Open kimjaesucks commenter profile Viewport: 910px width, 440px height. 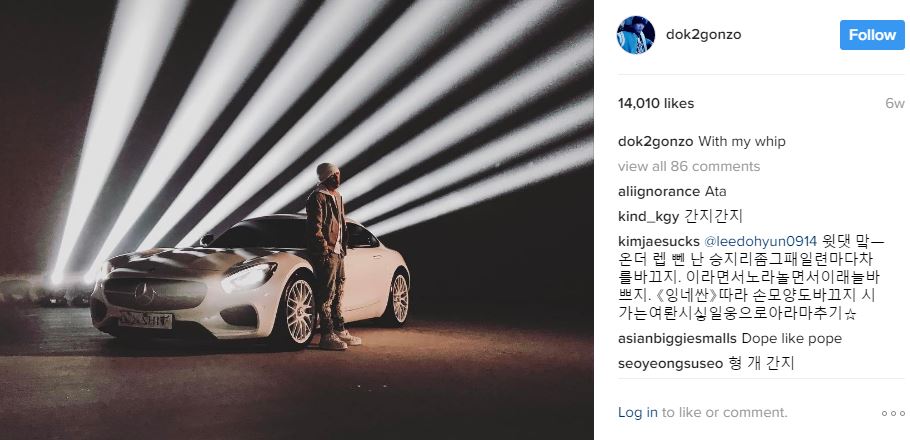tap(659, 241)
